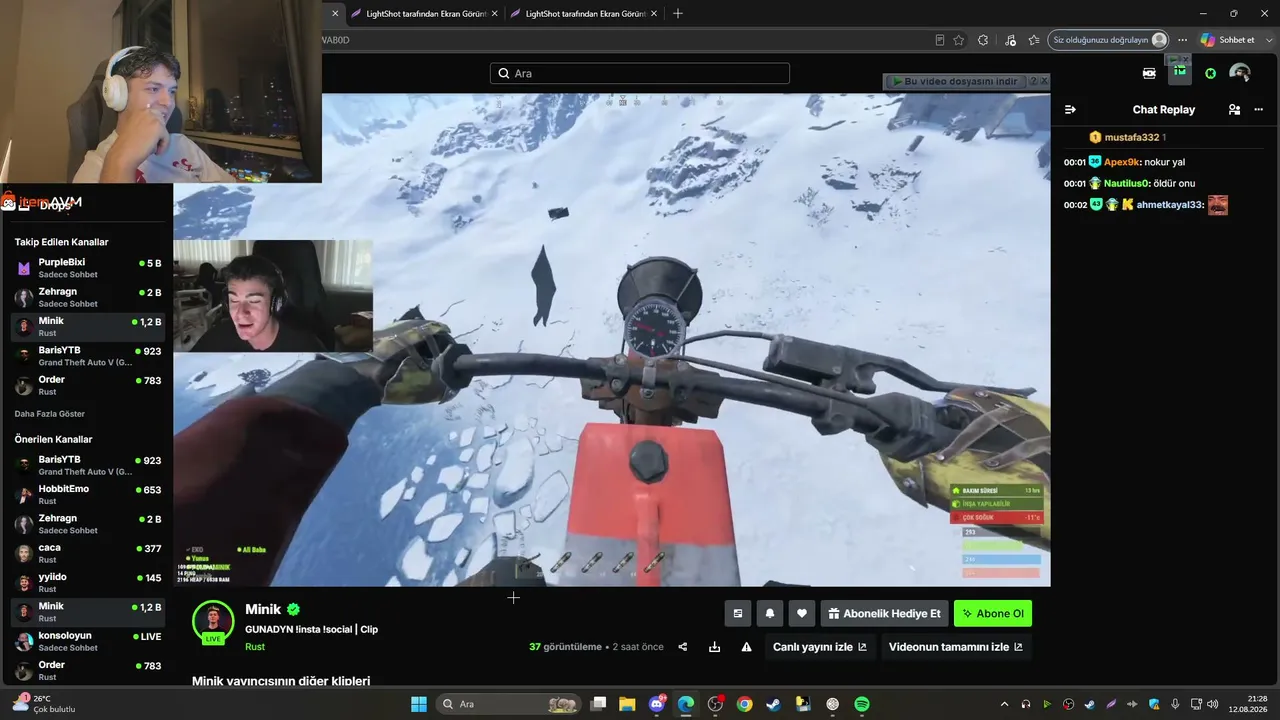
Task: Open the reader view icon in address bar
Action: (940, 40)
